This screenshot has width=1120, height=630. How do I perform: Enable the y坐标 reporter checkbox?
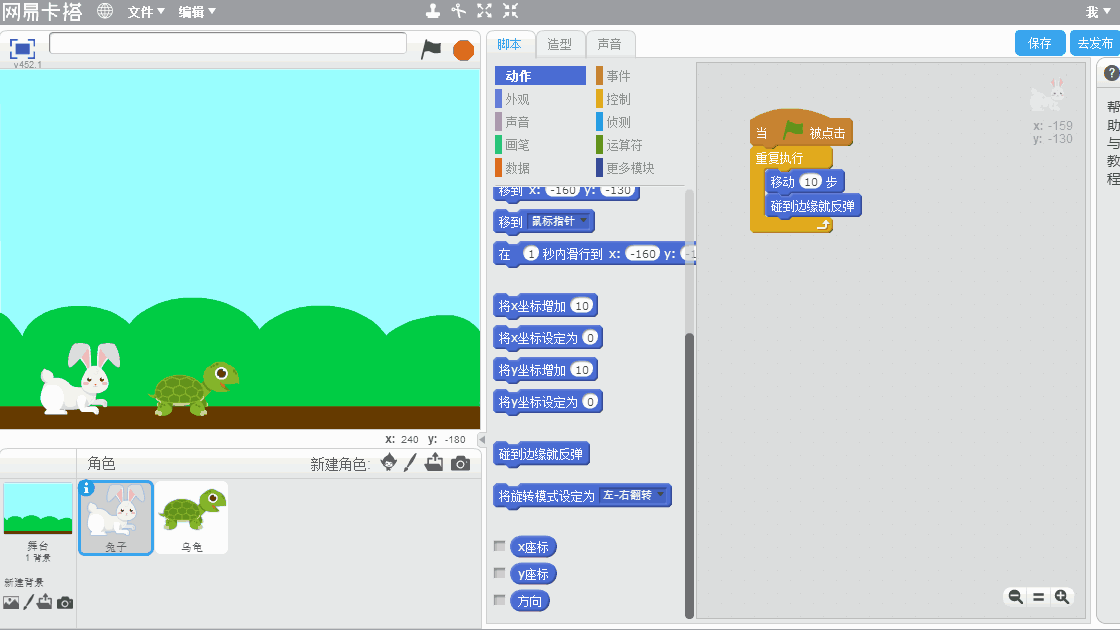point(500,574)
